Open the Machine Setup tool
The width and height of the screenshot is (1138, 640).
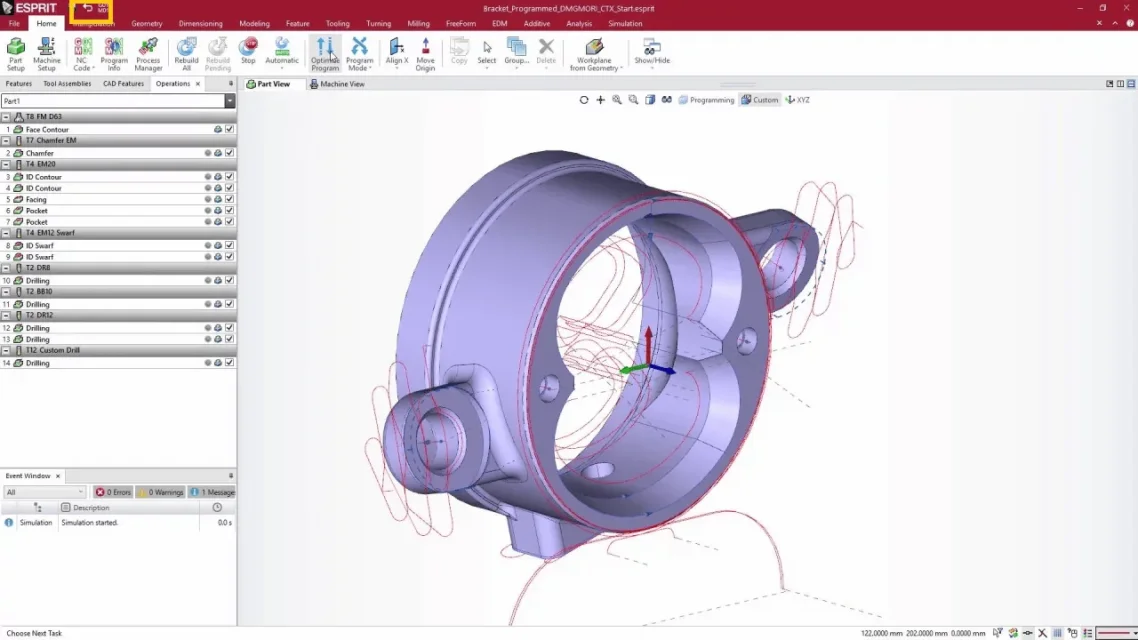click(46, 54)
